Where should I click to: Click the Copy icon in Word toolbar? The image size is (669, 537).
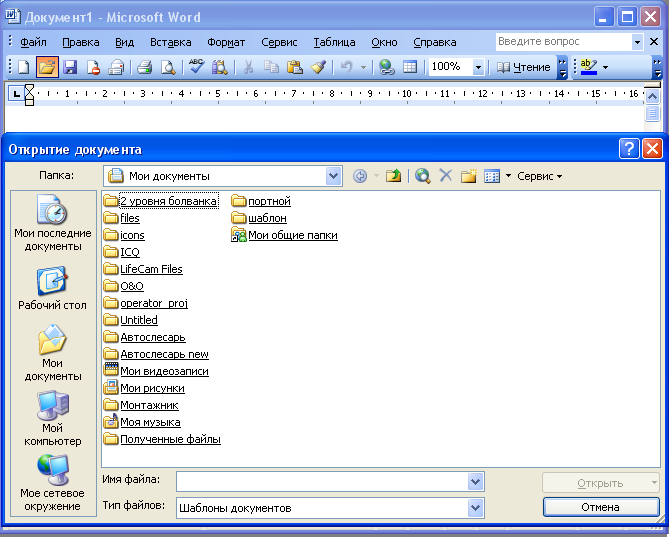pyautogui.click(x=271, y=67)
